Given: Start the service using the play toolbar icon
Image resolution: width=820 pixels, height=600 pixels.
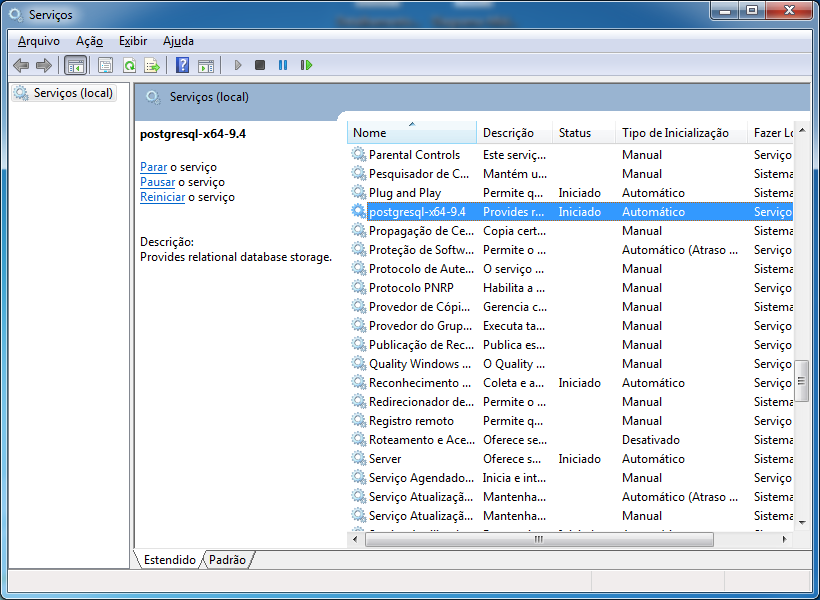Looking at the screenshot, I should click(237, 65).
